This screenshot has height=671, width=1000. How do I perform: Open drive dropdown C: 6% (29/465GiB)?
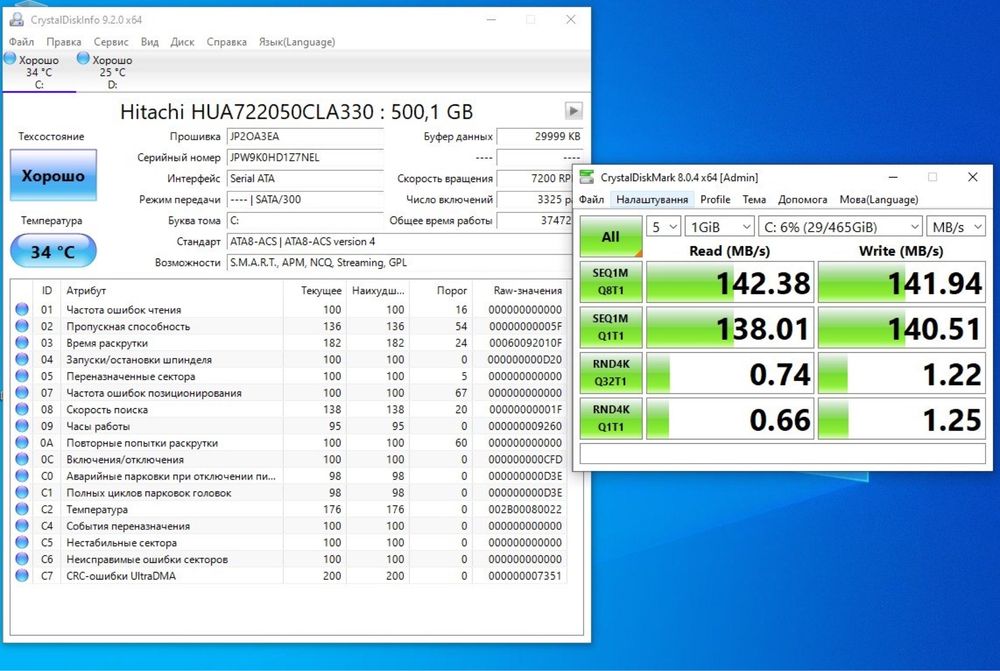[841, 227]
